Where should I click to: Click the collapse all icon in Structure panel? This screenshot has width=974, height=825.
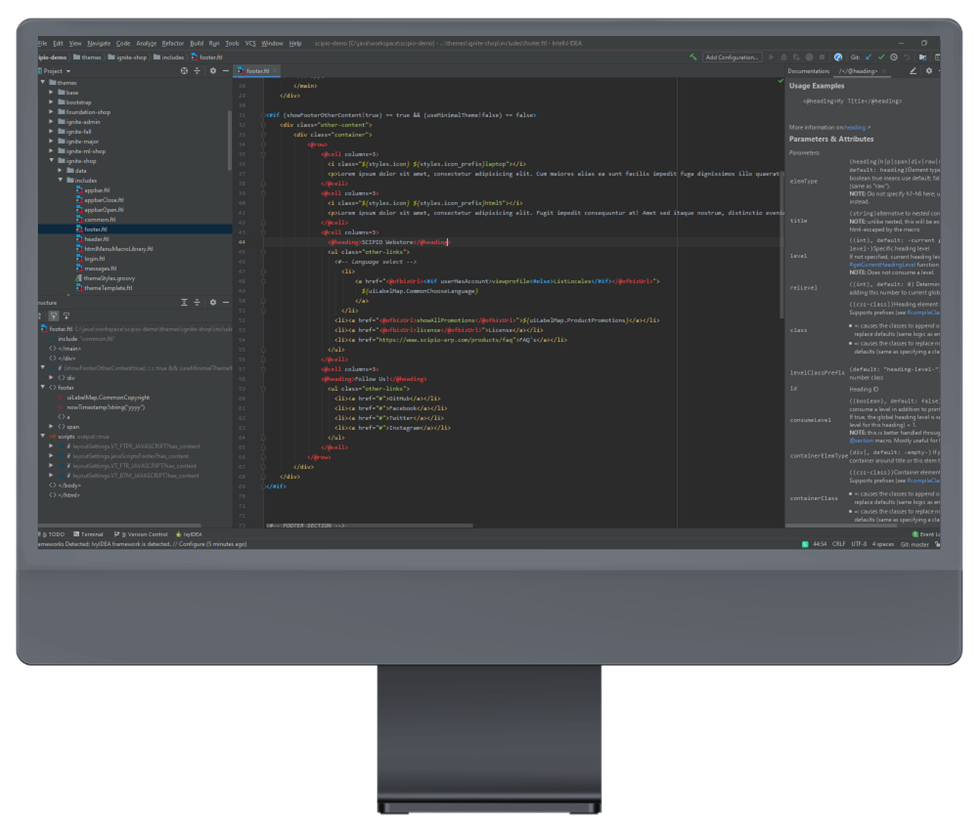tap(197, 303)
